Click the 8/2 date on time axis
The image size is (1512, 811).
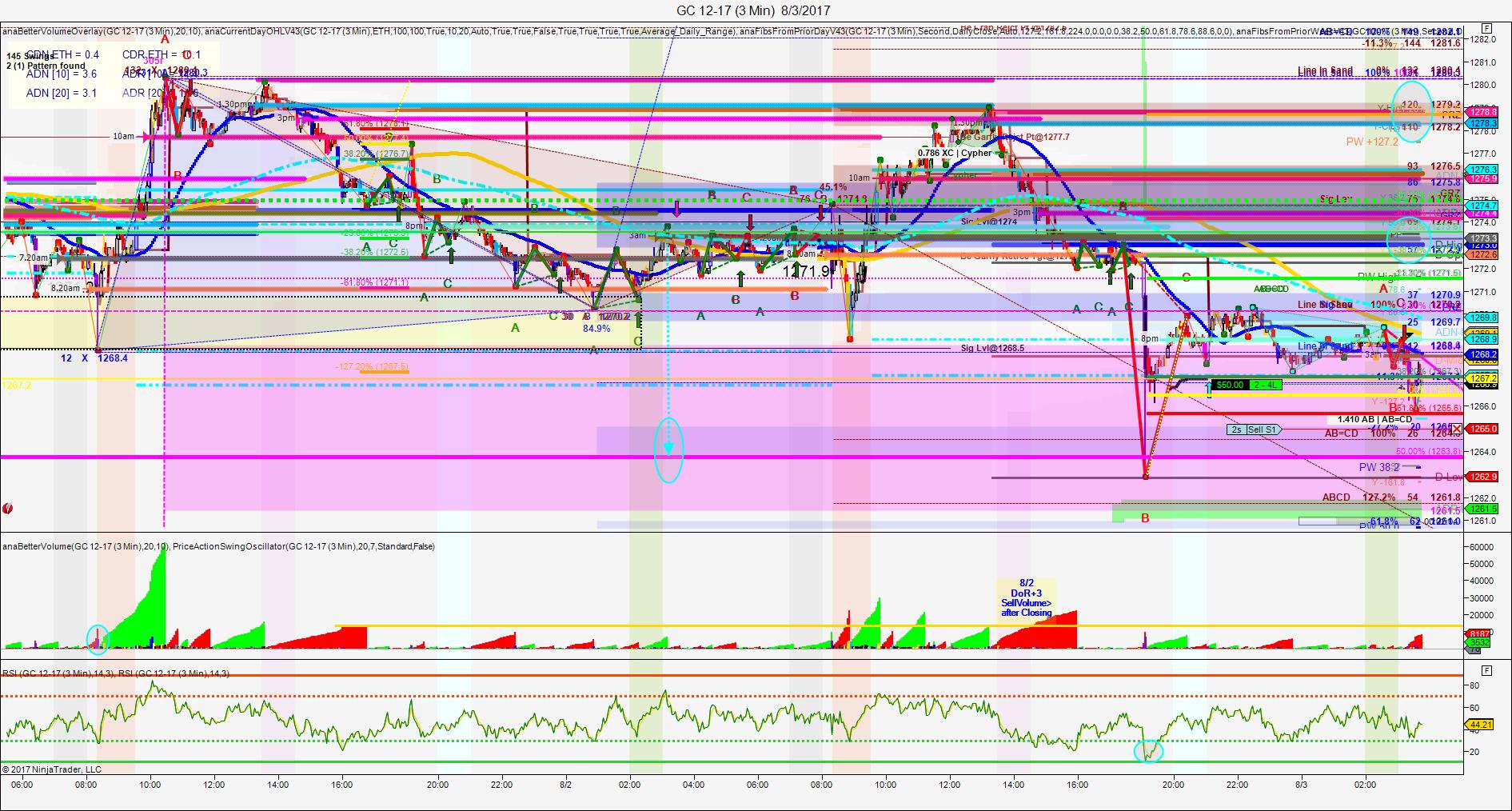tap(566, 785)
